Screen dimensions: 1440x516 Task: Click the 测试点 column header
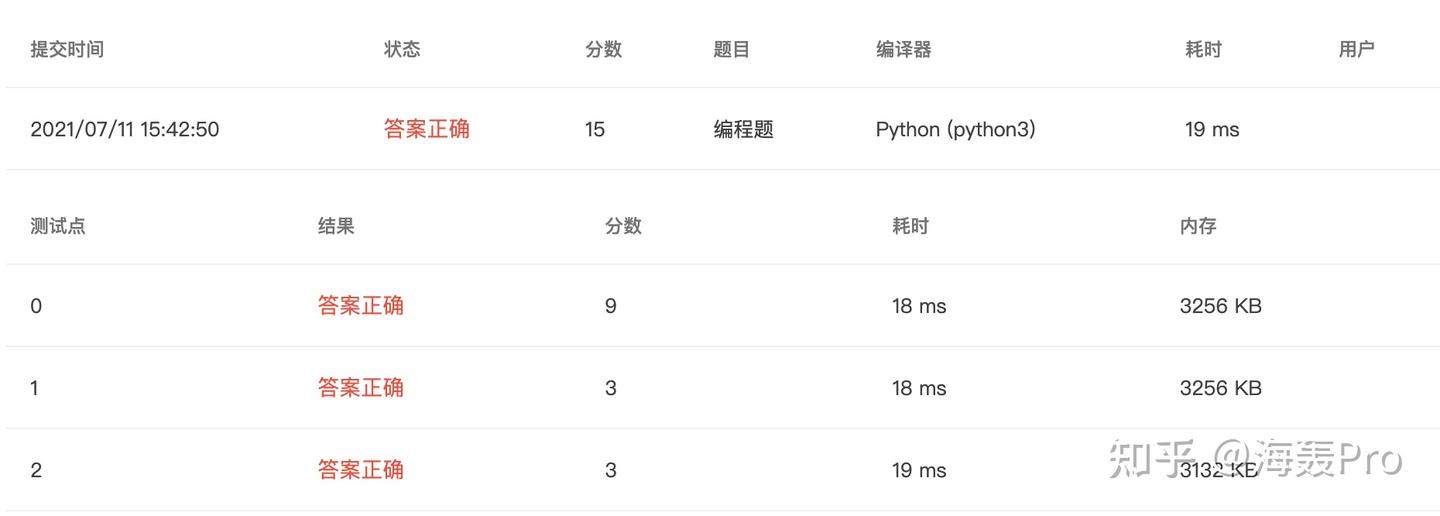tap(58, 226)
